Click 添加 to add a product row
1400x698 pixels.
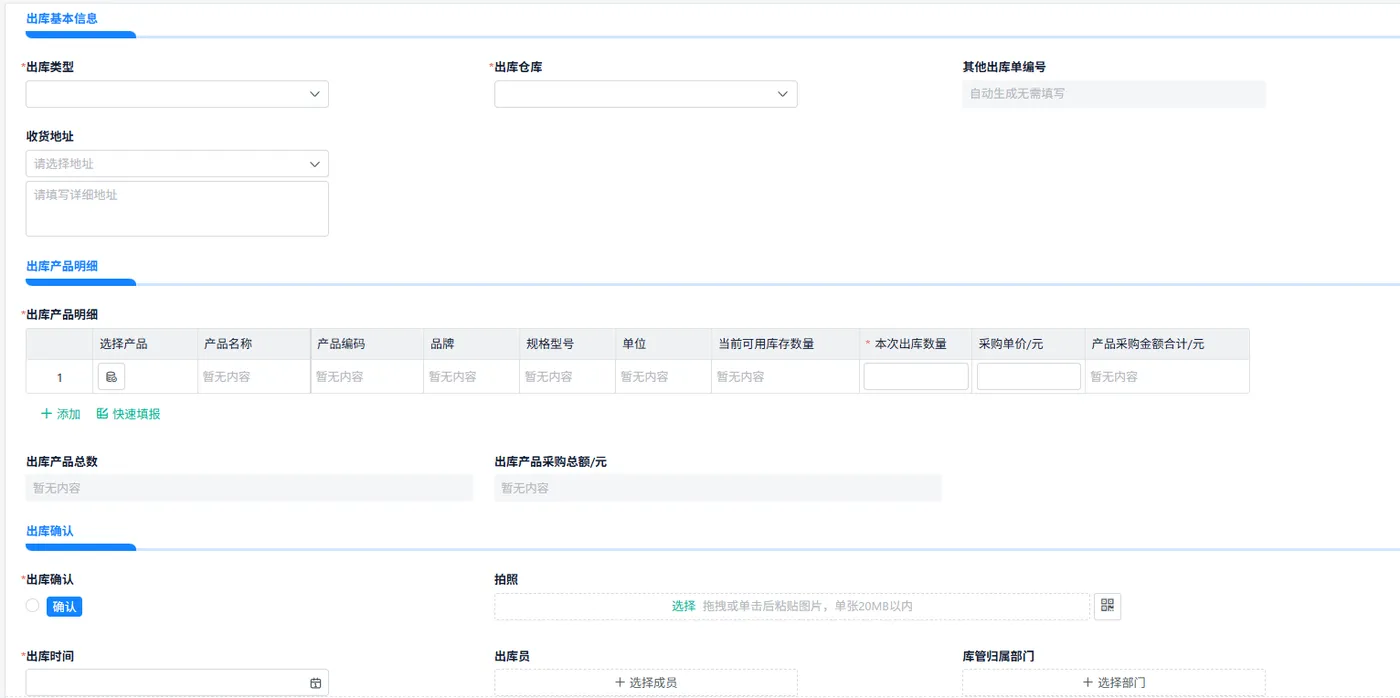pyautogui.click(x=61, y=414)
